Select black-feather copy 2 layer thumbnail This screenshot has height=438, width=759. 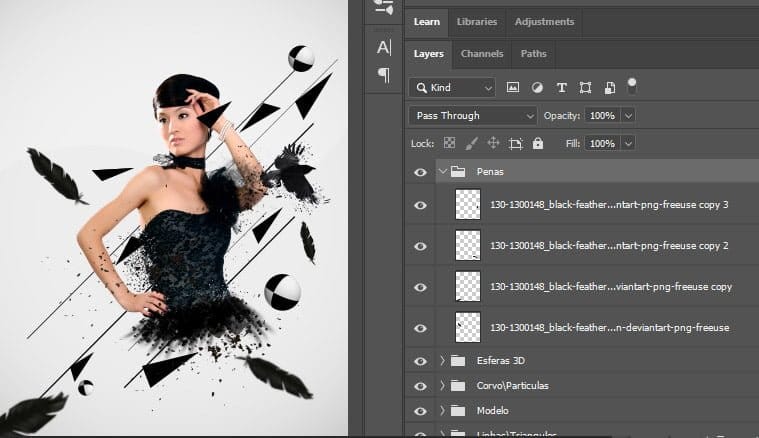(468, 246)
